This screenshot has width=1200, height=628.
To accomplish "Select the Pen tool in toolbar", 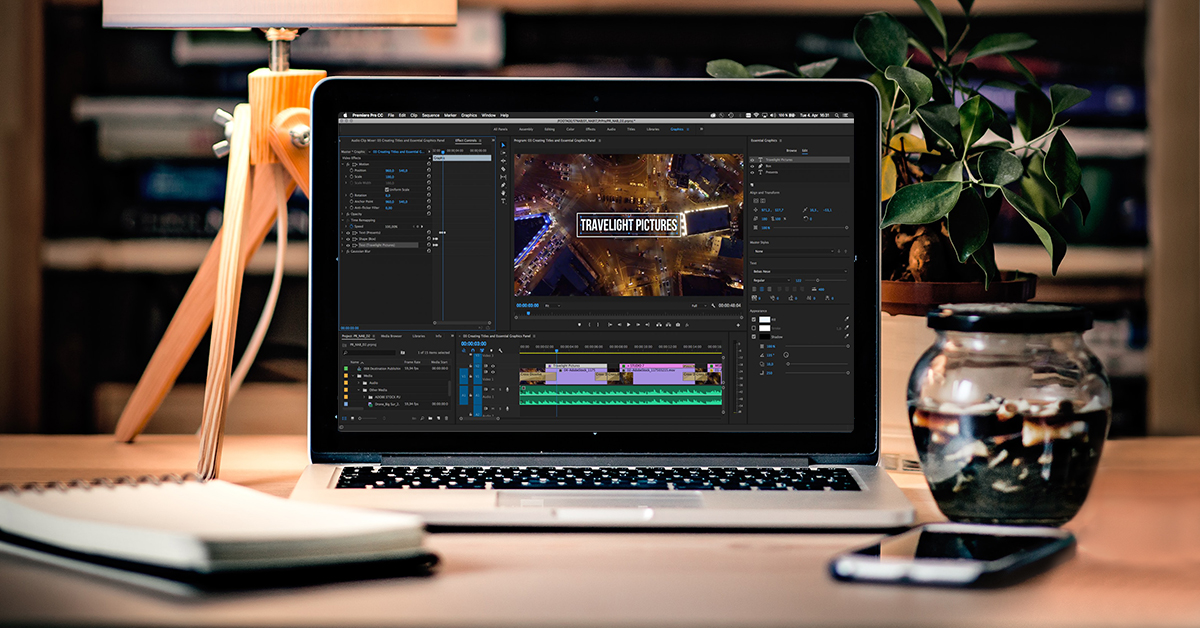I will [503, 186].
